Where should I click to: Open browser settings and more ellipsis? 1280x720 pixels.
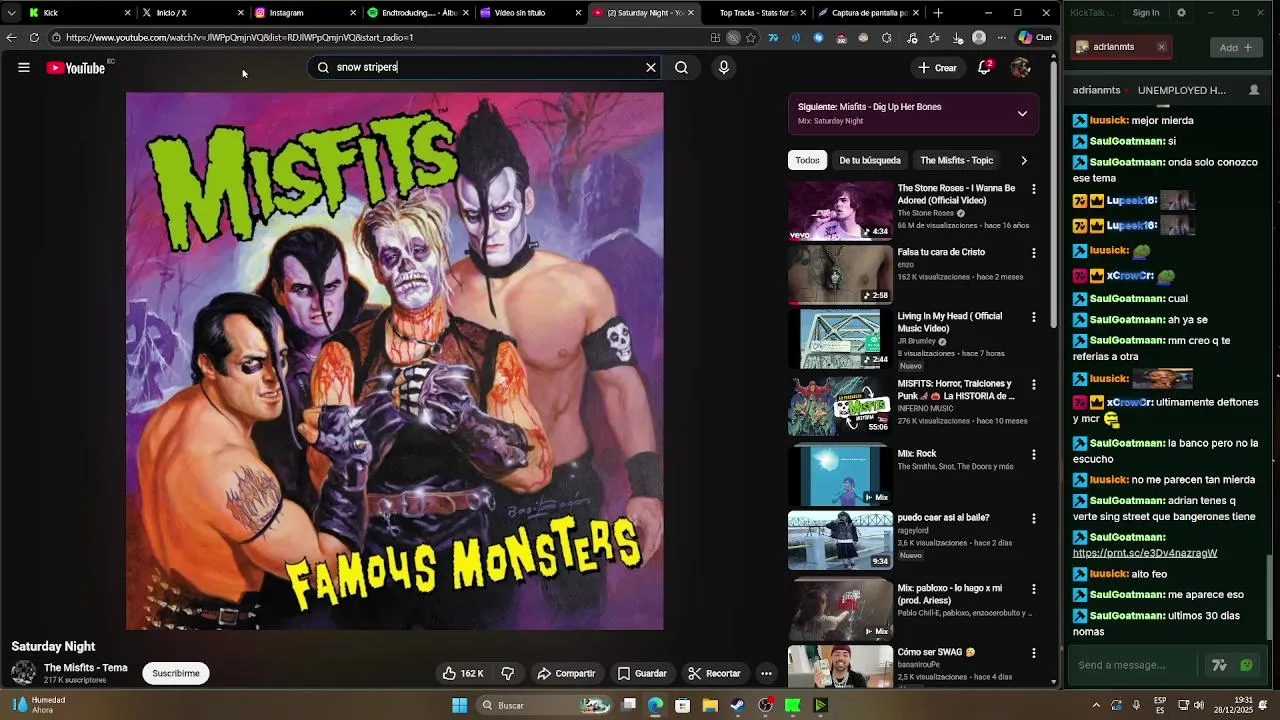[x=1001, y=38]
